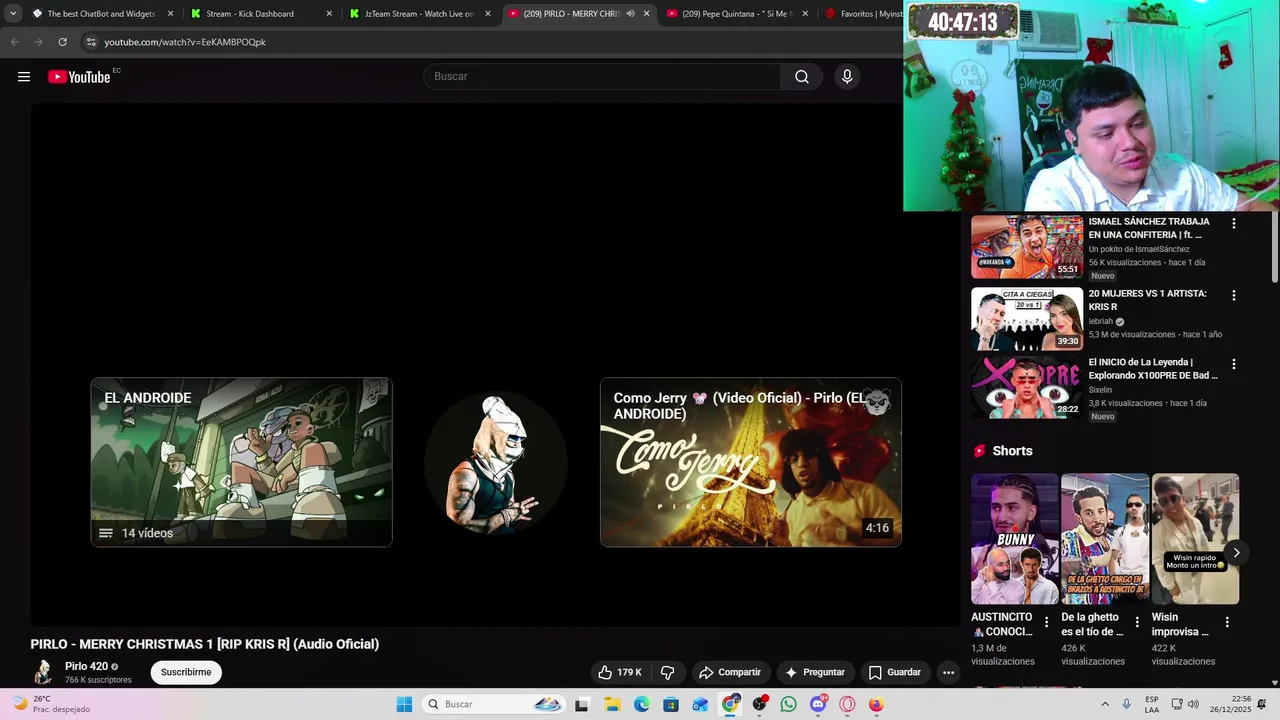Open the EL ANDROIDE playlist end card
1280x720 pixels.
click(x=241, y=462)
